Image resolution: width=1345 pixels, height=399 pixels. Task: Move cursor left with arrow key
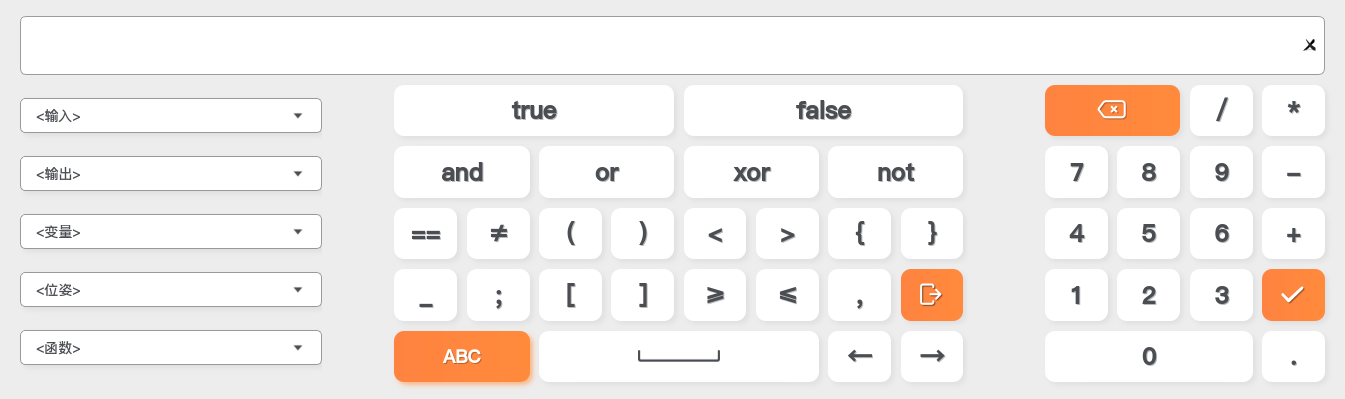point(859,356)
